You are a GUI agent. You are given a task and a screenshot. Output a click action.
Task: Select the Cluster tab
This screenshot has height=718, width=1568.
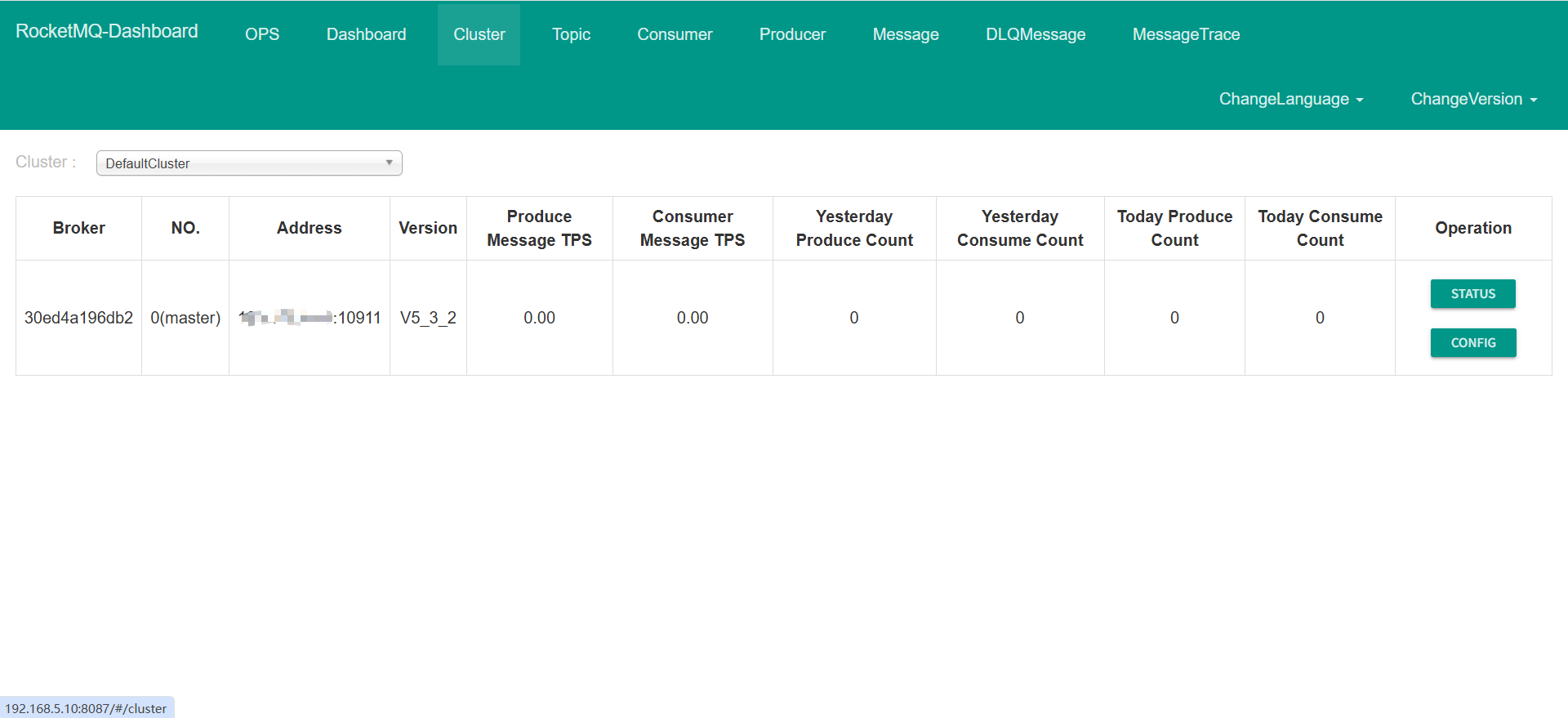[479, 34]
